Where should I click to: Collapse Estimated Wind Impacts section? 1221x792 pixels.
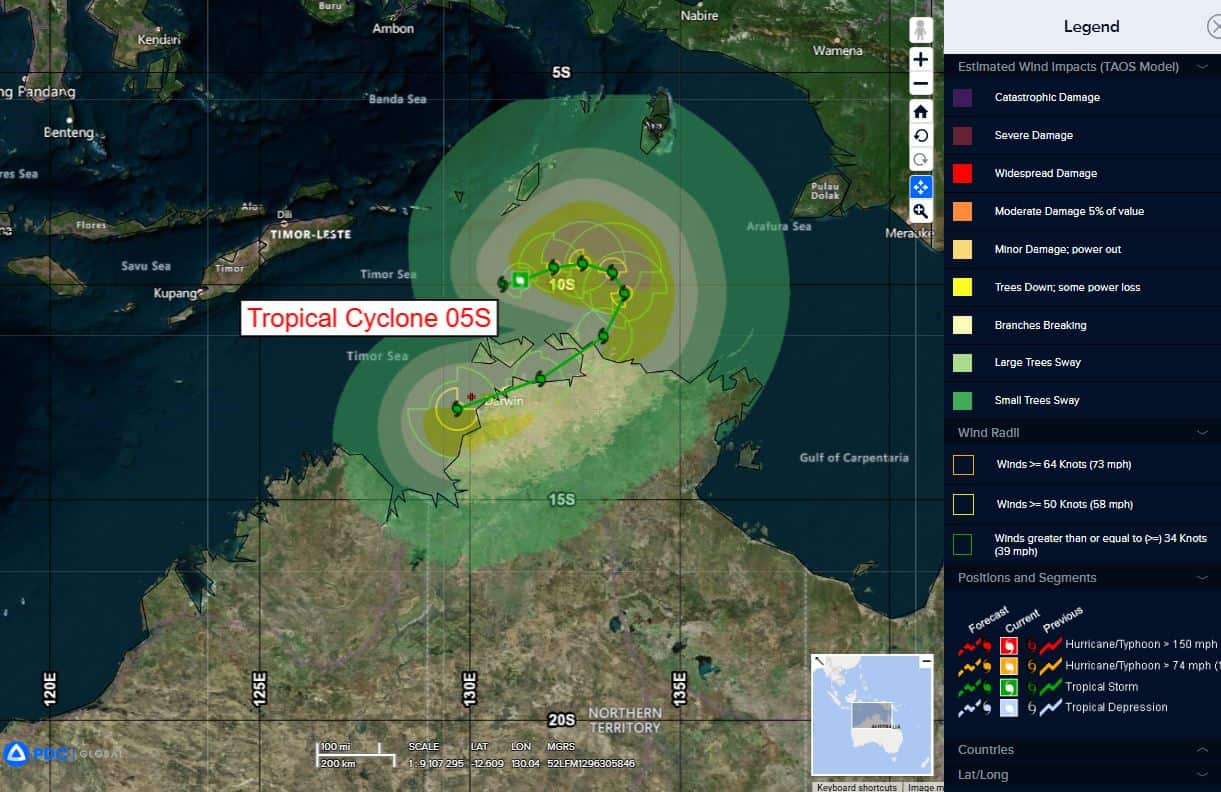[x=1201, y=67]
